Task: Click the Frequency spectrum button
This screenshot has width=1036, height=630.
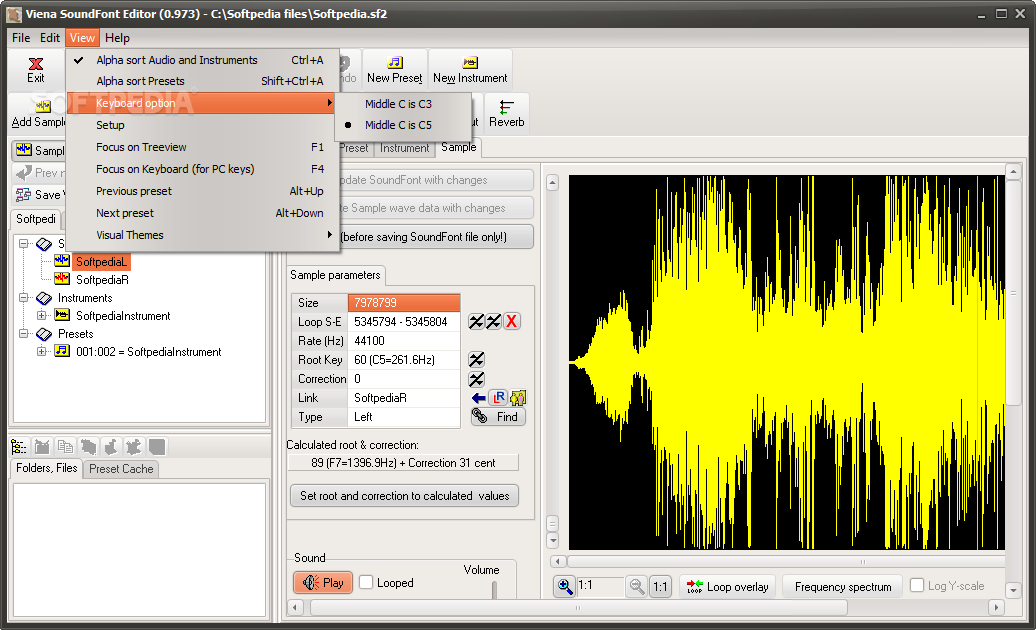Action: (x=843, y=586)
